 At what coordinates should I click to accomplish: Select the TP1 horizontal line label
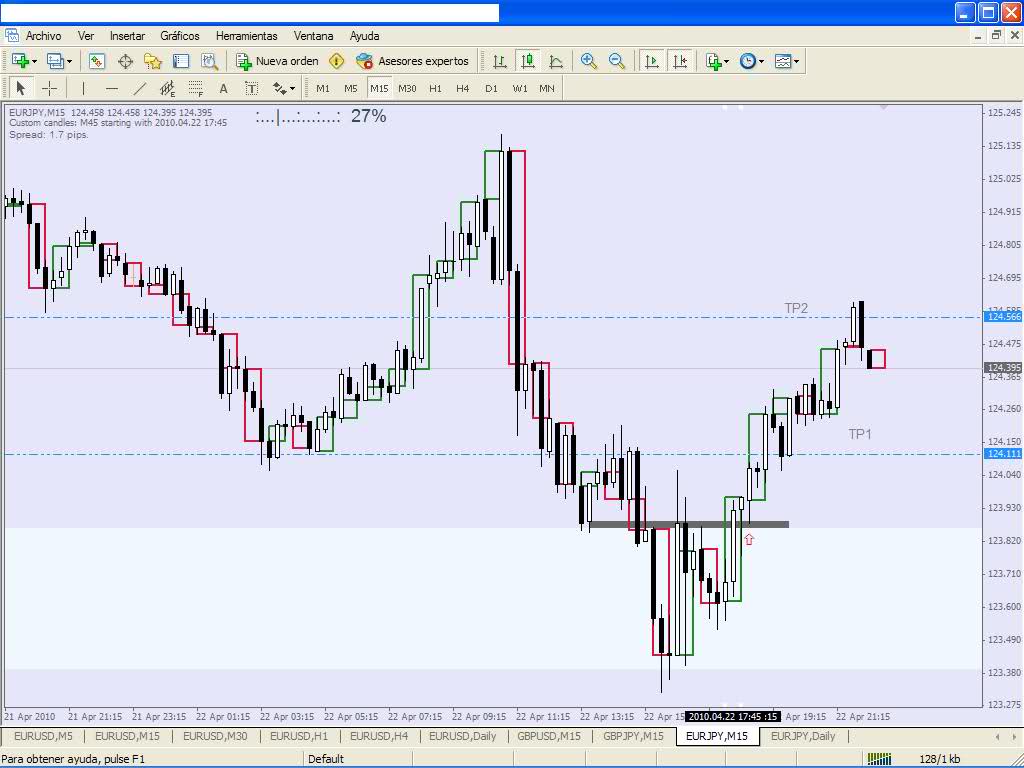click(x=859, y=434)
